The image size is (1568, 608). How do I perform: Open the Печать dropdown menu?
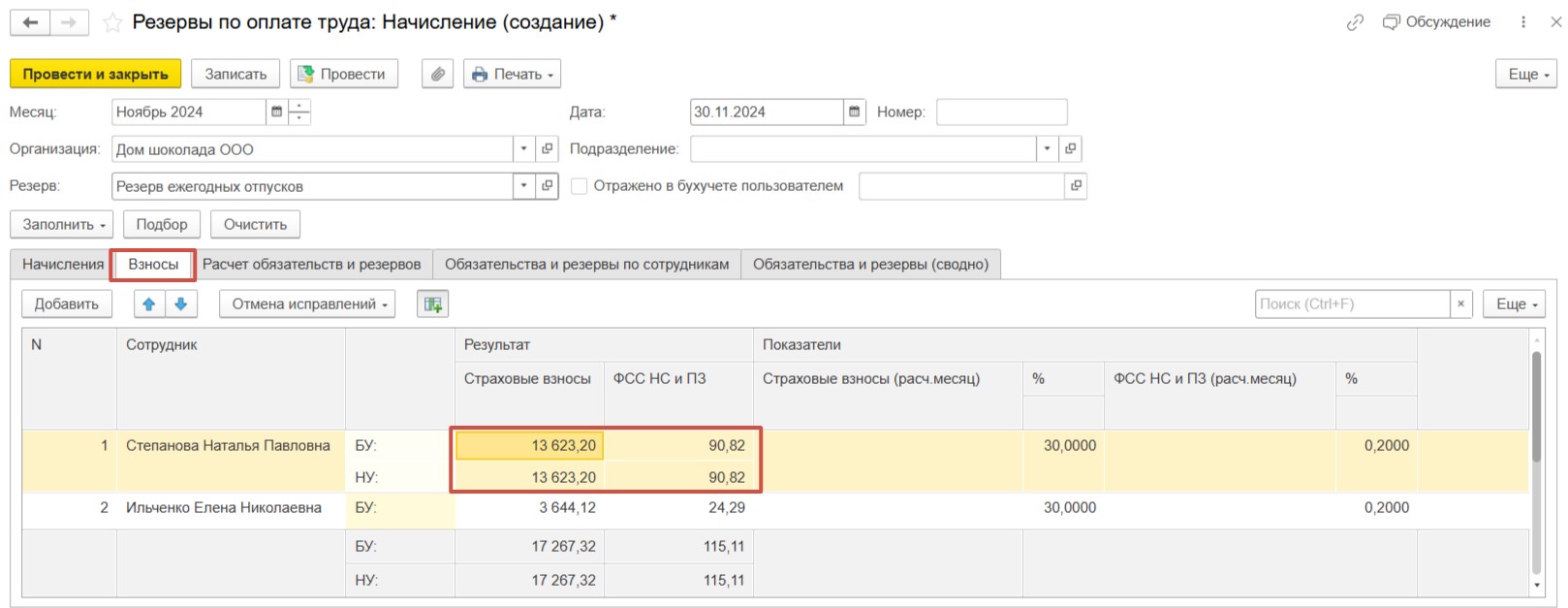pos(513,74)
